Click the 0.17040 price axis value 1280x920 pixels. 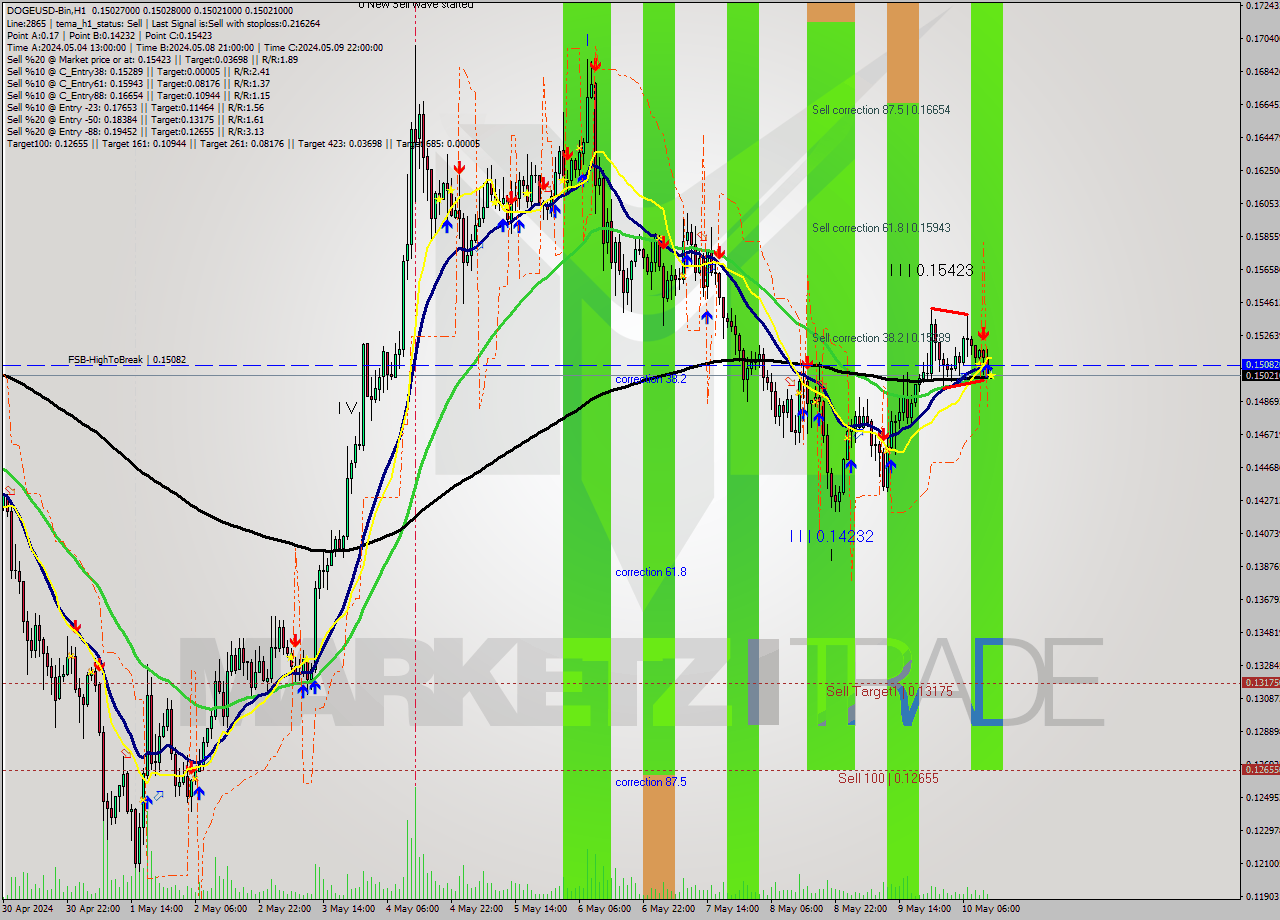pos(1262,39)
